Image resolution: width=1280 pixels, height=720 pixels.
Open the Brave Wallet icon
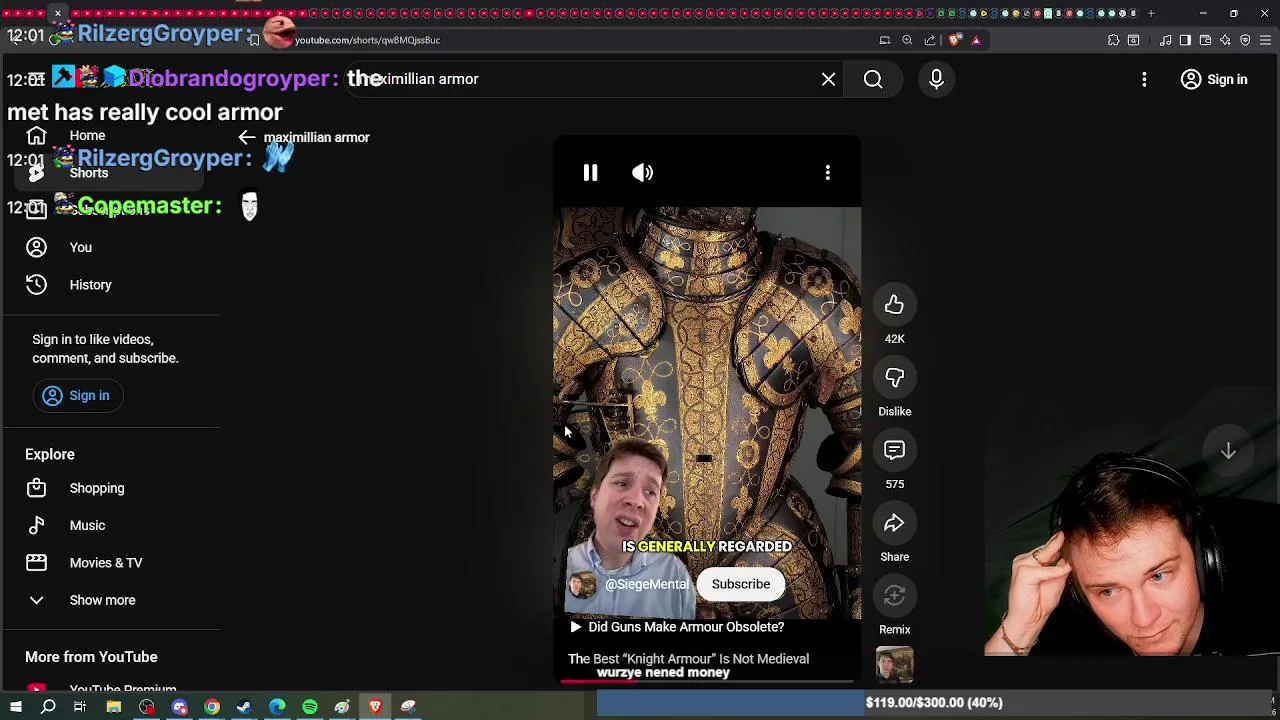coord(1205,40)
